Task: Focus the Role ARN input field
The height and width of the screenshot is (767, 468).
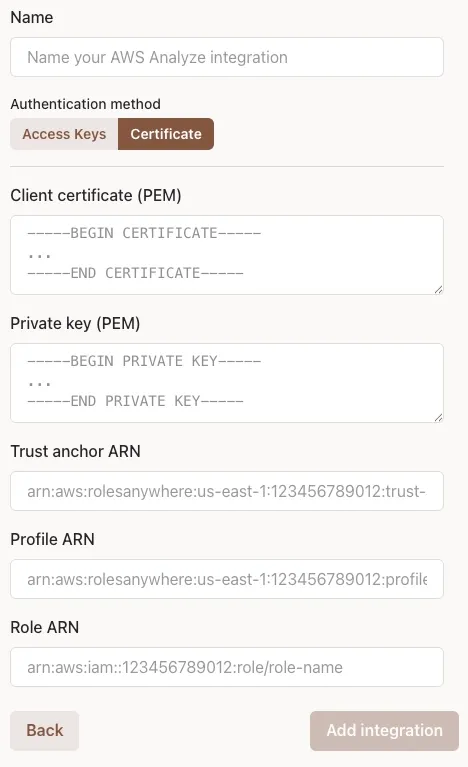Action: [x=227, y=667]
